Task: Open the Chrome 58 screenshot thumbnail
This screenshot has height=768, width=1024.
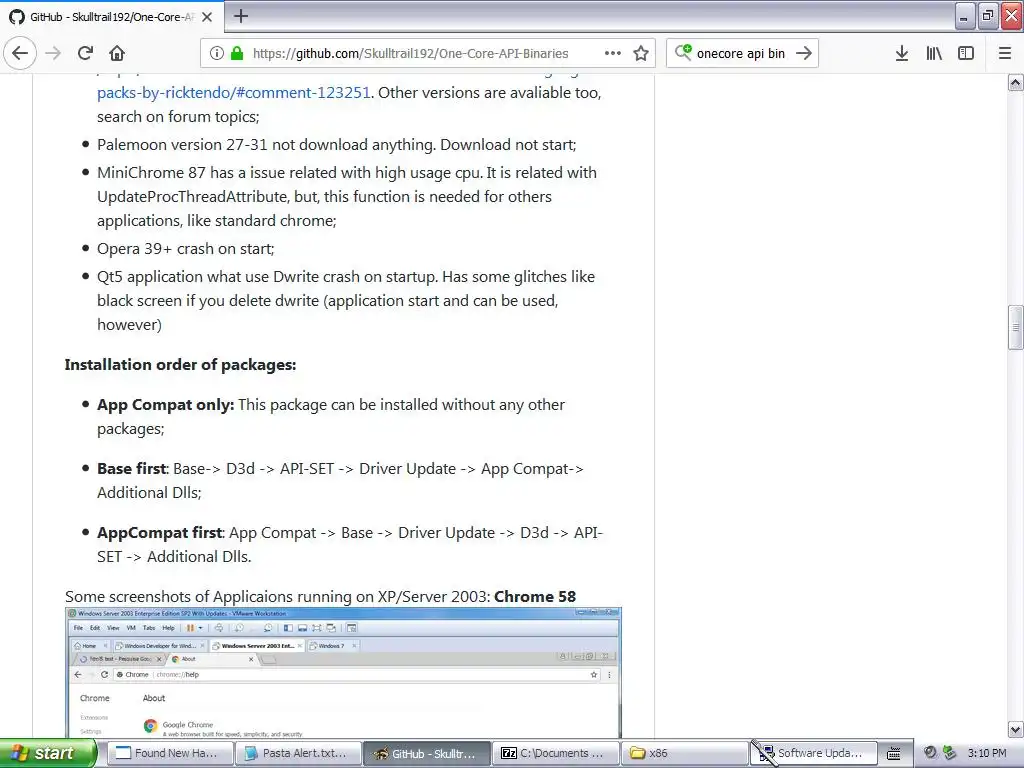Action: pyautogui.click(x=344, y=673)
